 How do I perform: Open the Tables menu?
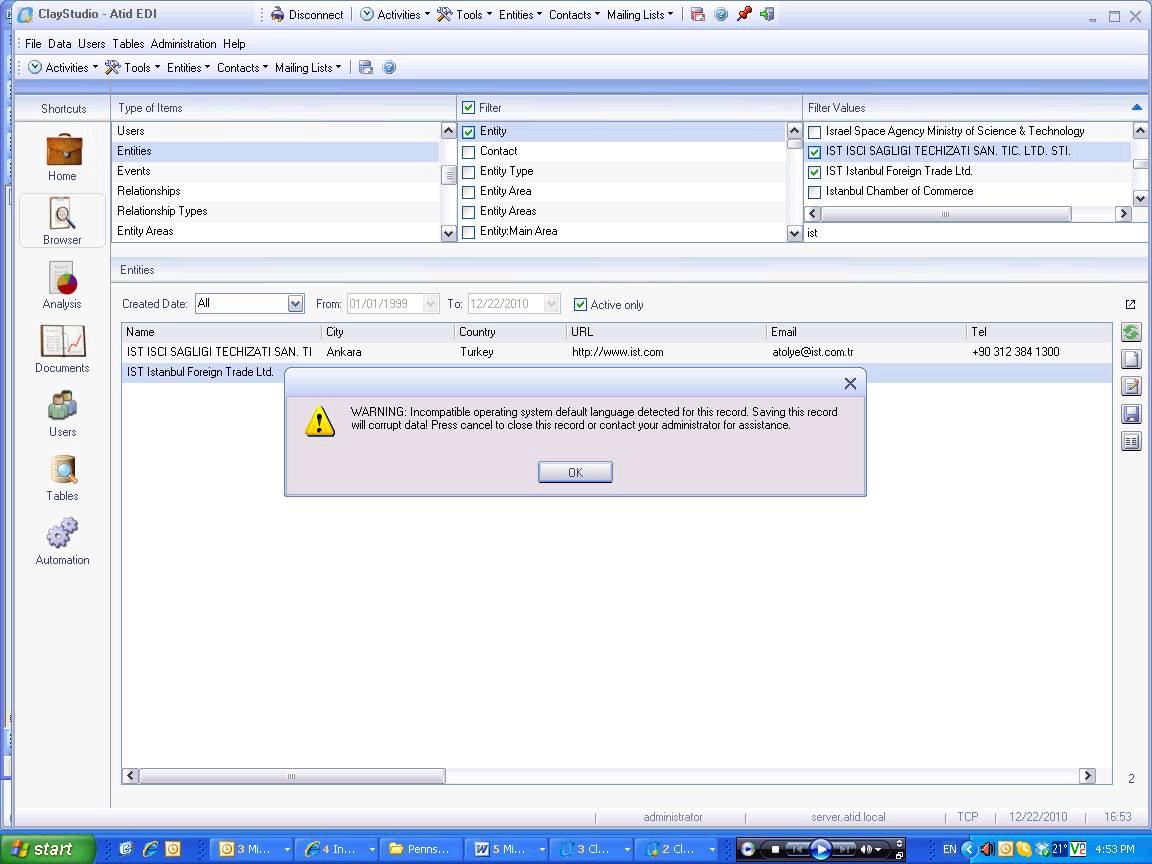pos(128,44)
